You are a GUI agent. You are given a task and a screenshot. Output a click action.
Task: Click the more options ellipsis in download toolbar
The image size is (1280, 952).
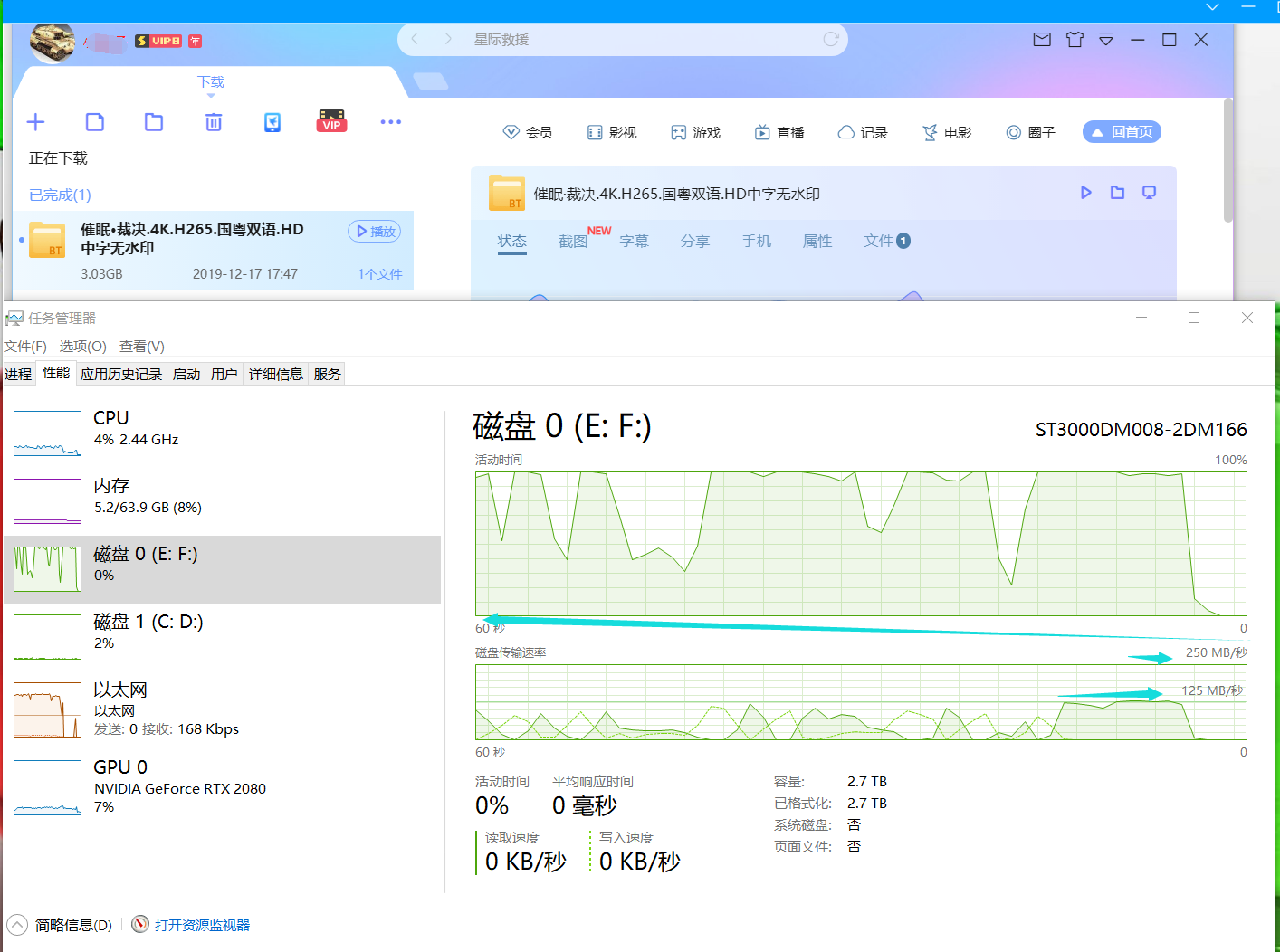coord(391,121)
